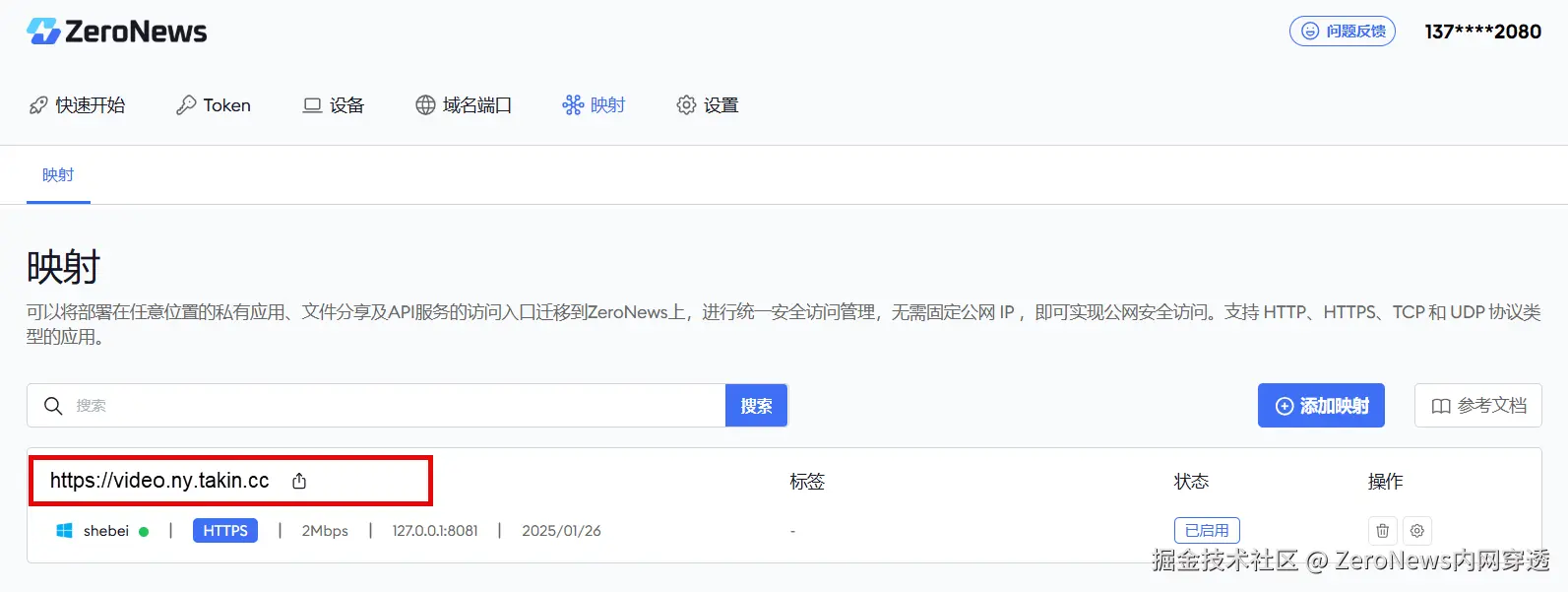This screenshot has height=592, width=1568.
Task: Go to the 设备 device page
Action: click(x=334, y=105)
